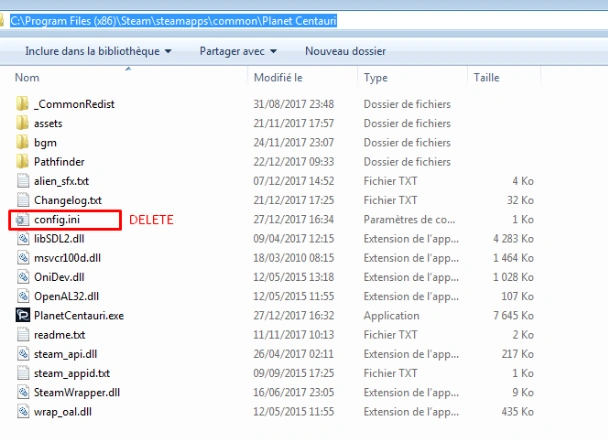Image resolution: width=608 pixels, height=441 pixels.
Task: Select the libSDL2.dll file icon
Action: 23,239
